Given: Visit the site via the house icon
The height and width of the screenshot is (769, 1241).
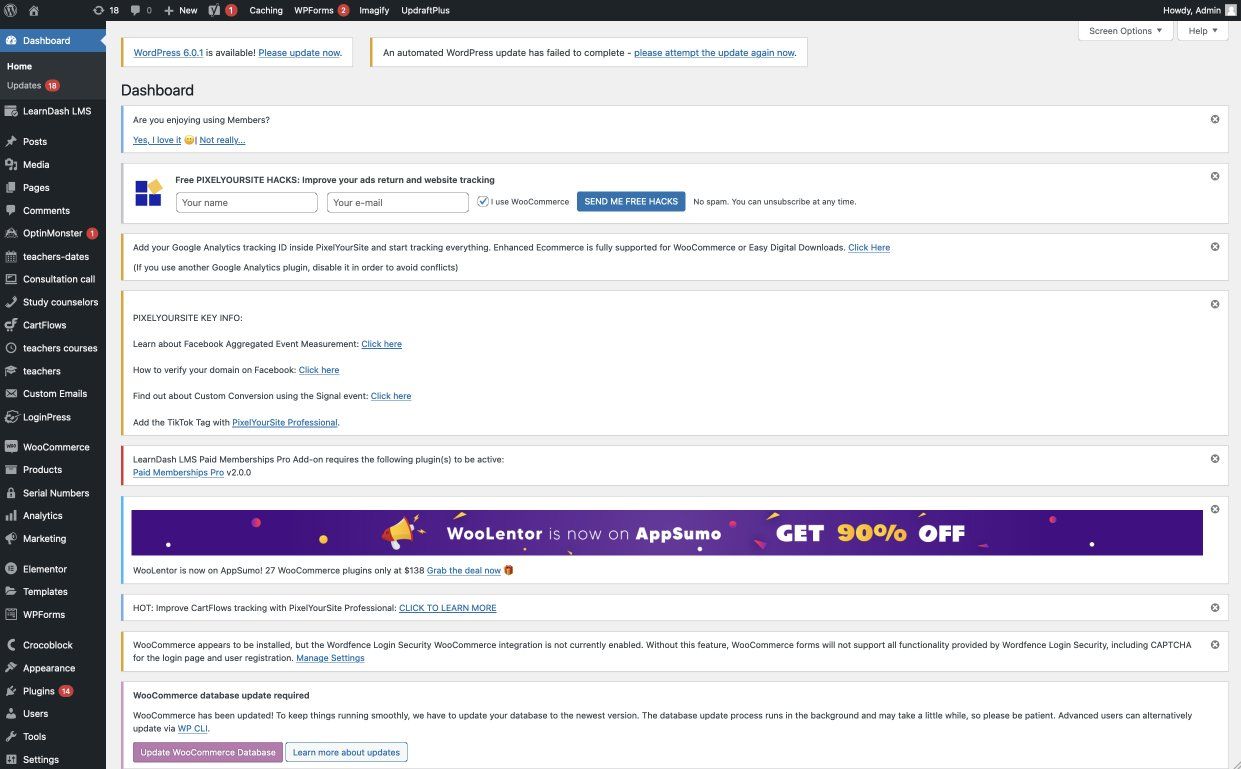Looking at the screenshot, I should tap(34, 10).
